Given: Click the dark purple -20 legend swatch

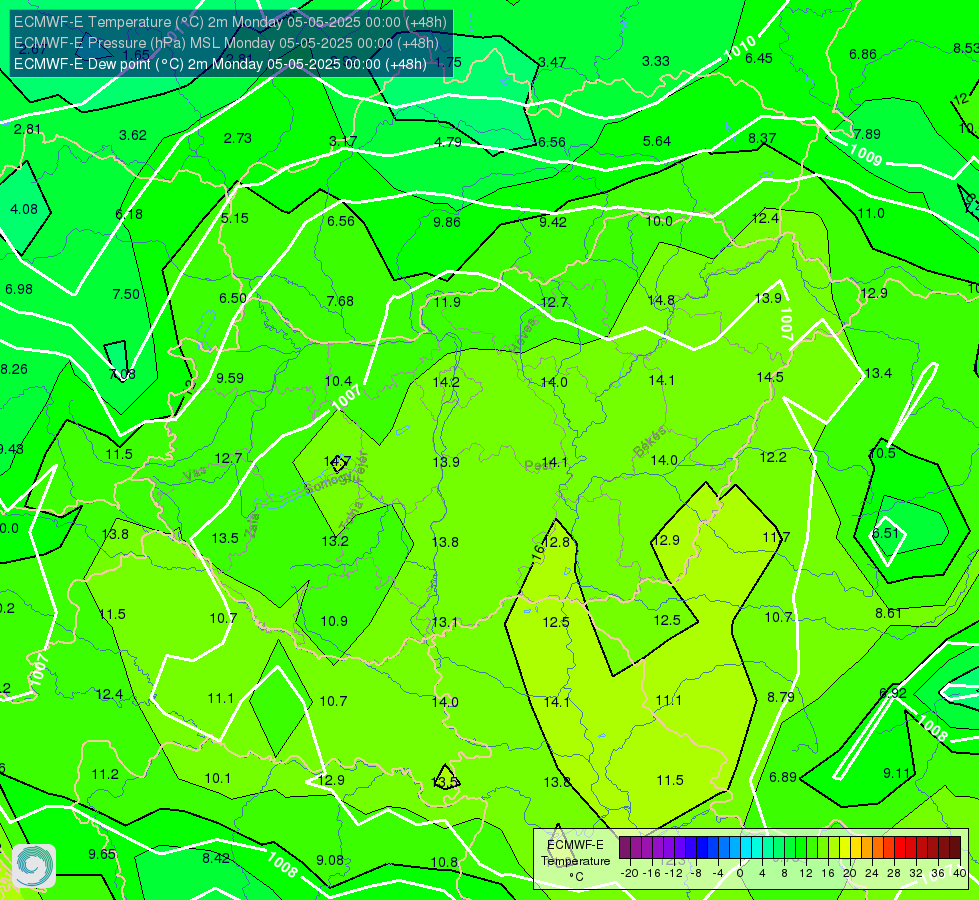Looking at the screenshot, I should tap(624, 848).
